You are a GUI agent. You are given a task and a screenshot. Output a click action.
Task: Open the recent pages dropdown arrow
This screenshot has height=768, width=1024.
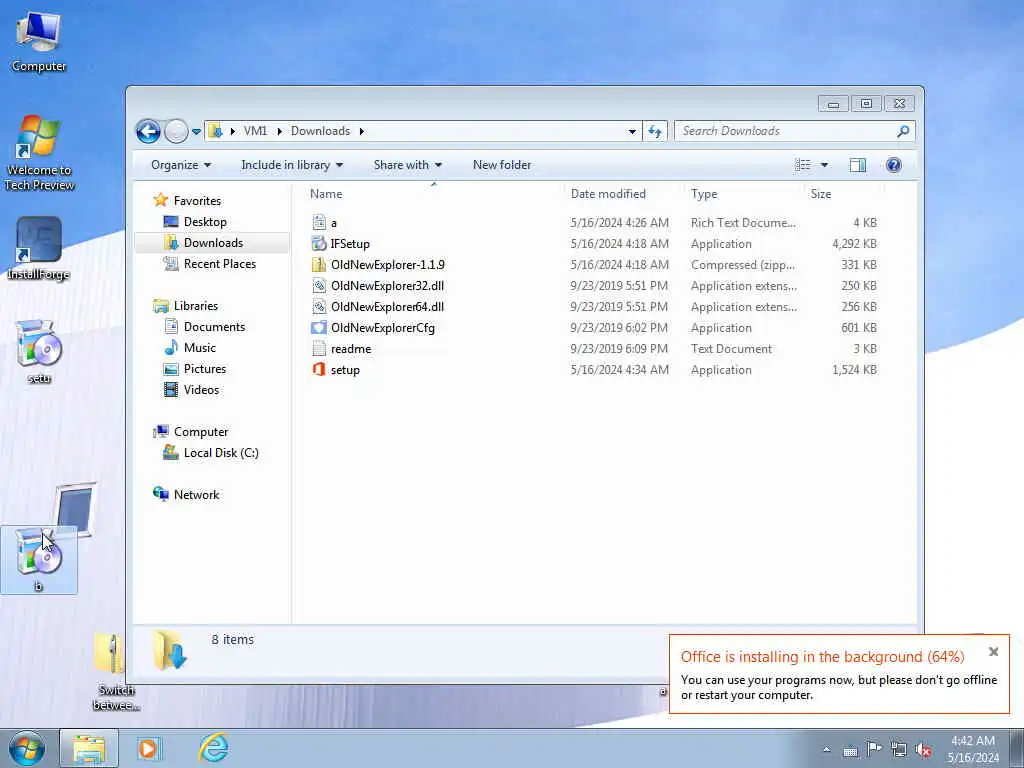(x=196, y=132)
